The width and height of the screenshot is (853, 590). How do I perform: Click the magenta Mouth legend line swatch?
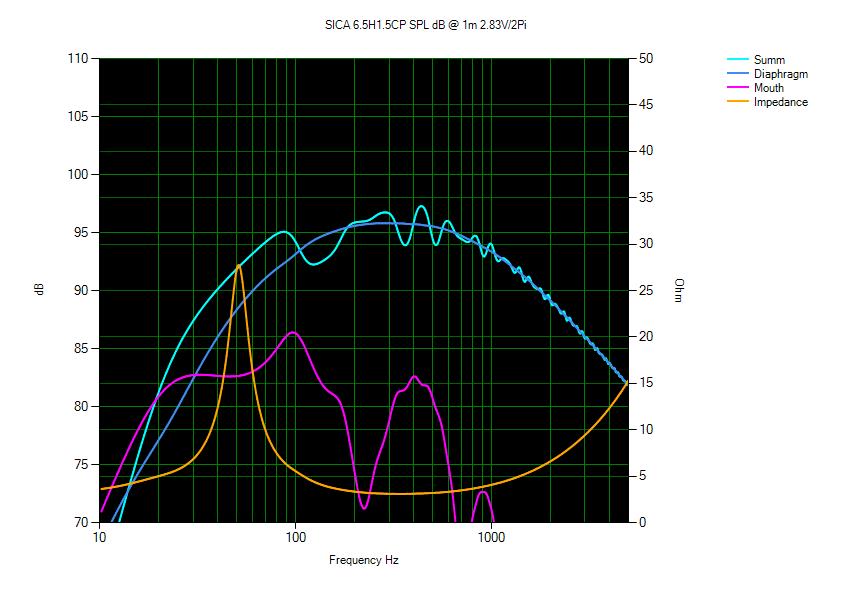tap(737, 88)
